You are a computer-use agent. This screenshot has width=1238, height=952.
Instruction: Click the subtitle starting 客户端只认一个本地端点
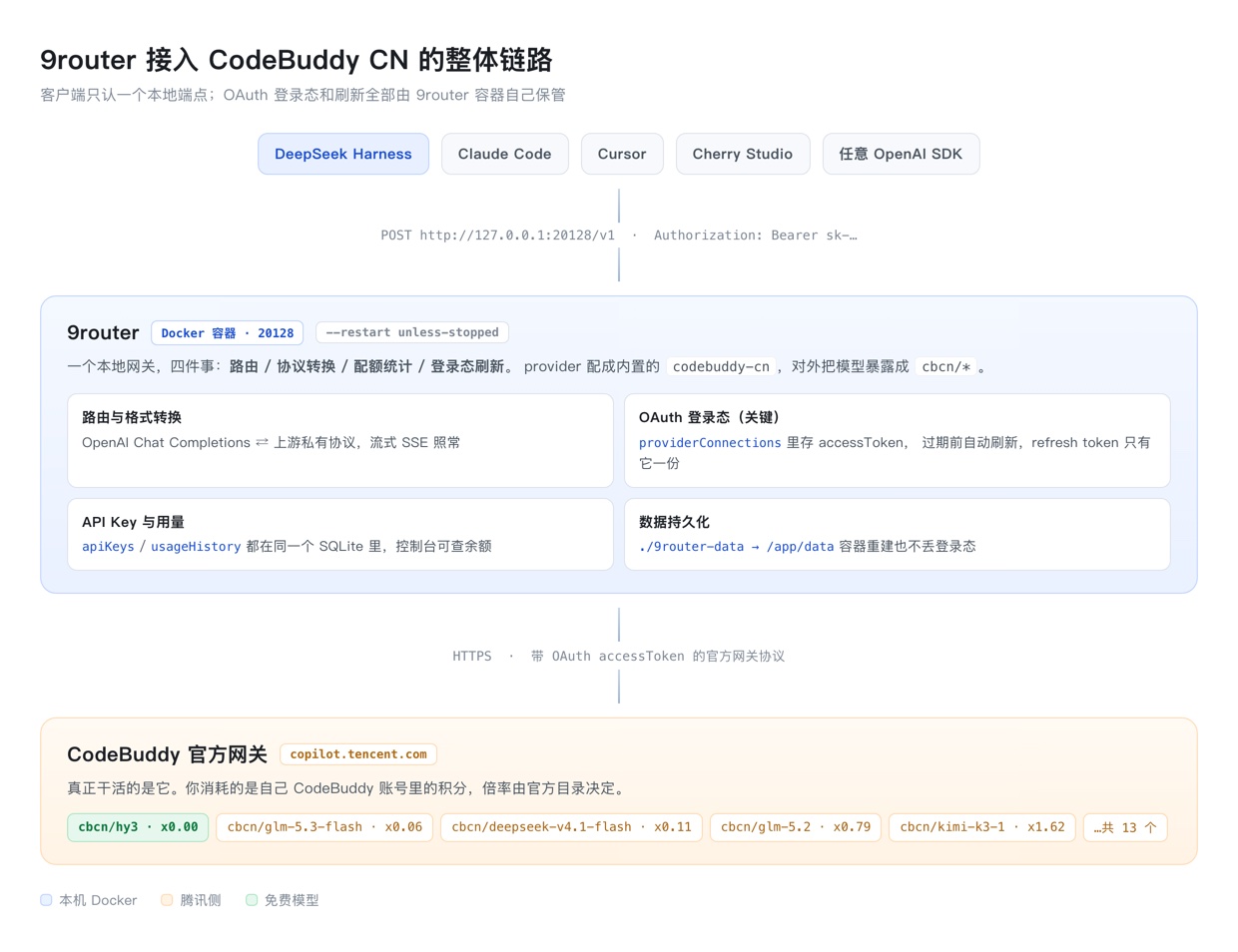tap(303, 95)
